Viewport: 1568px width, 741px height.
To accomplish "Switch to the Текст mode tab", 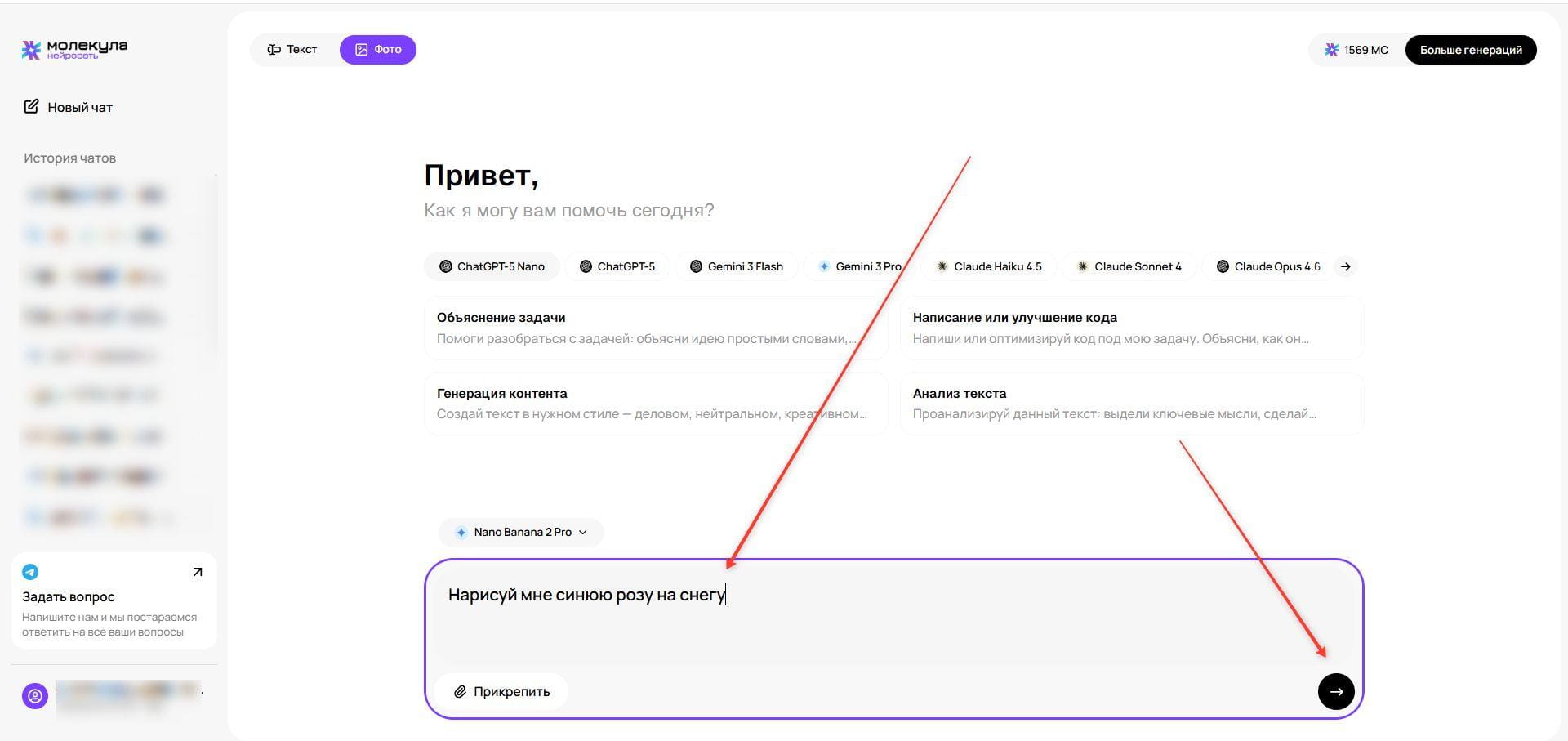I will [292, 50].
